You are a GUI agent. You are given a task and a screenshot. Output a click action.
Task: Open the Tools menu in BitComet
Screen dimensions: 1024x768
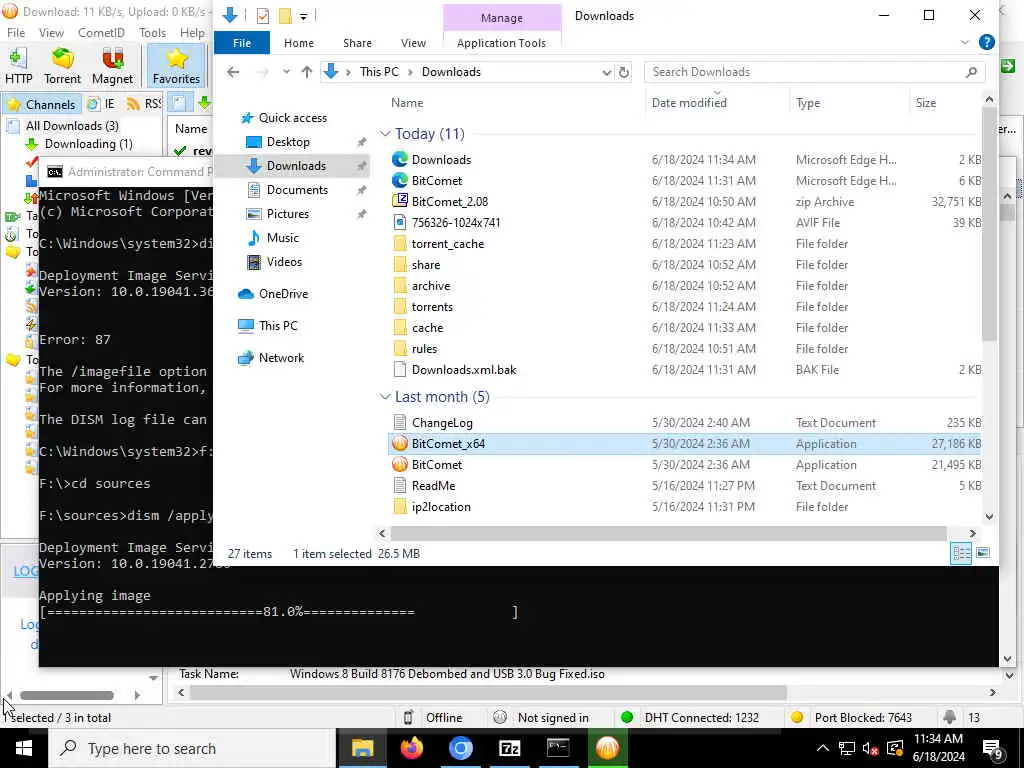[152, 33]
